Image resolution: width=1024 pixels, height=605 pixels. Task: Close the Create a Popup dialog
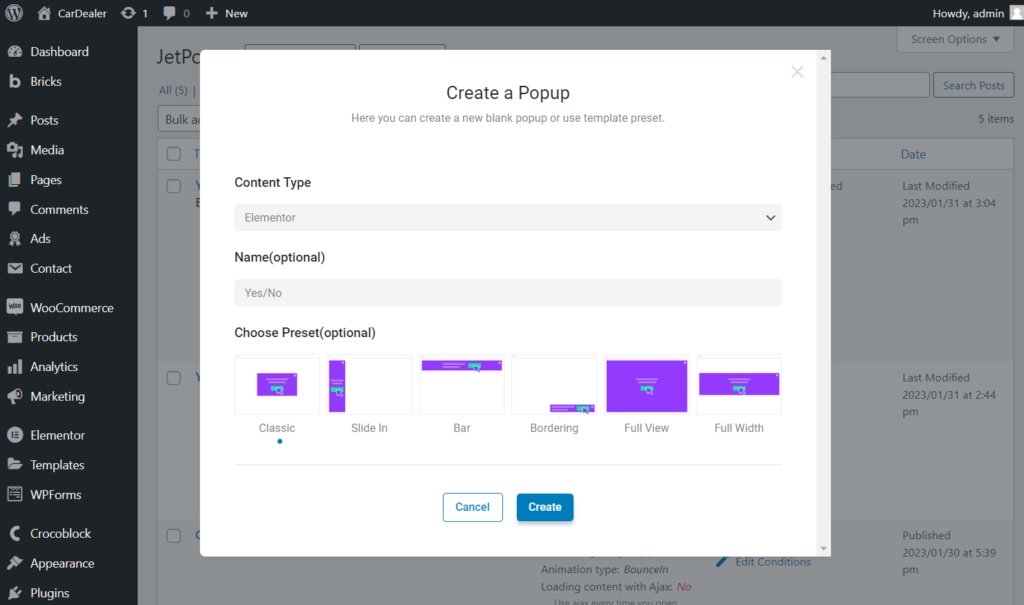(797, 72)
